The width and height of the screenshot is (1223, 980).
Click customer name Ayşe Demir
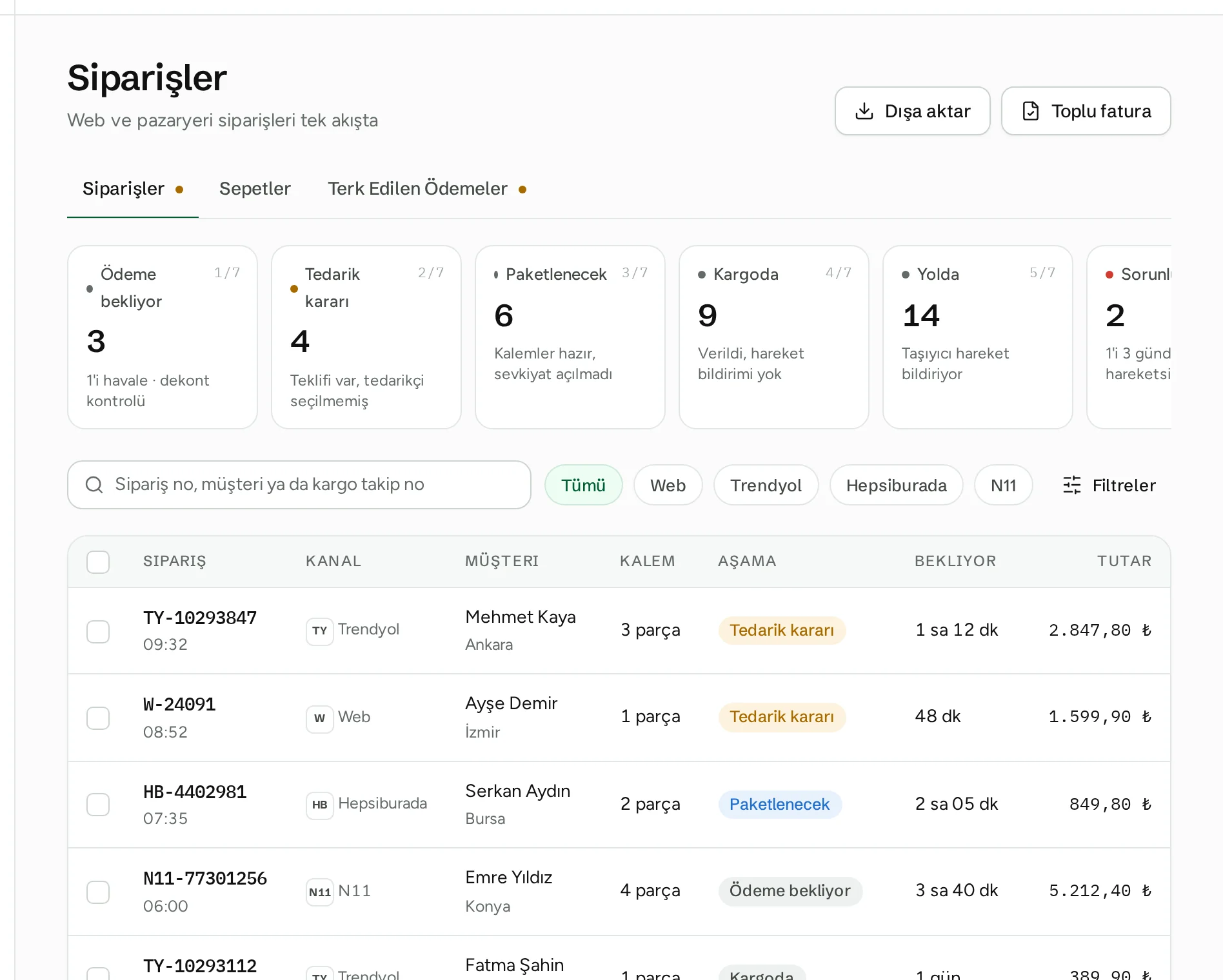511,703
